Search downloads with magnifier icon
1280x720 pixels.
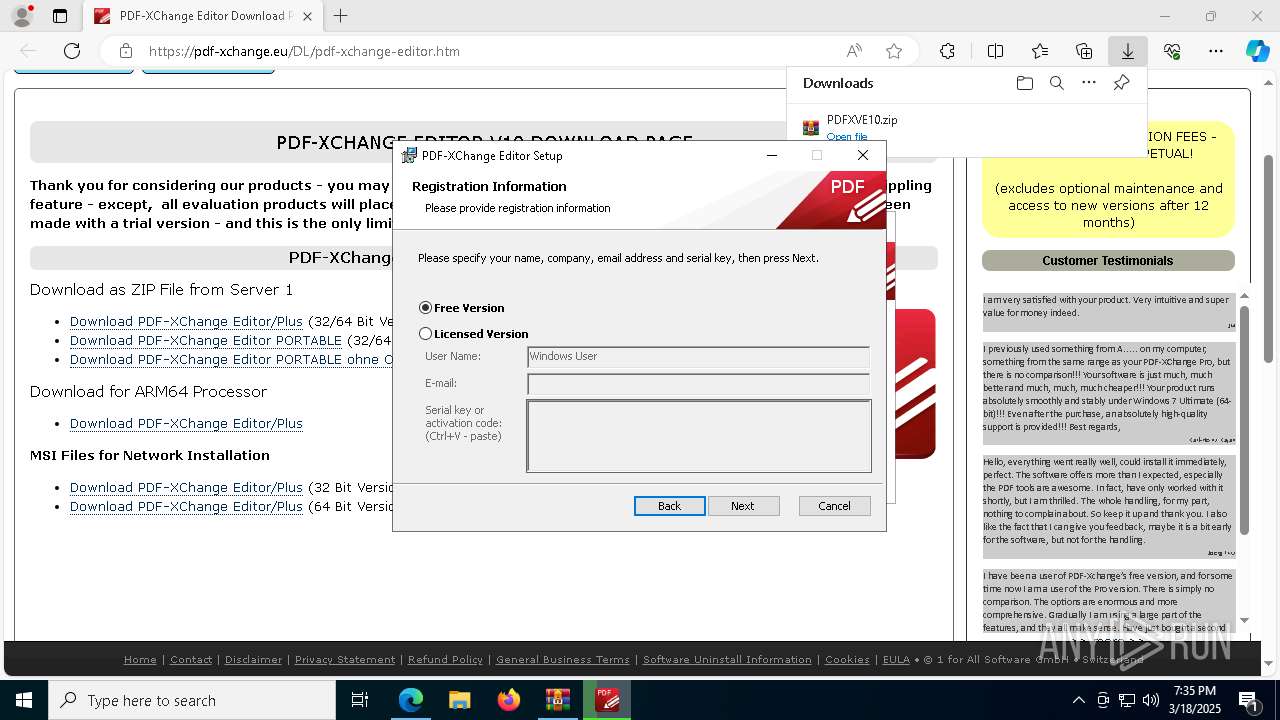pos(1057,83)
